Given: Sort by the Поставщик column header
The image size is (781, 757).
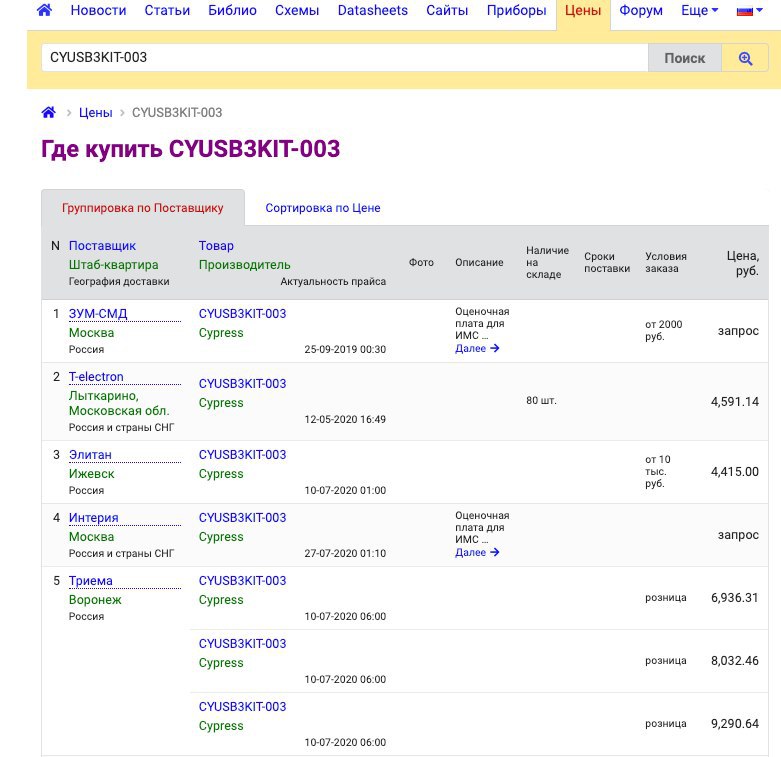Looking at the screenshot, I should 102,246.
